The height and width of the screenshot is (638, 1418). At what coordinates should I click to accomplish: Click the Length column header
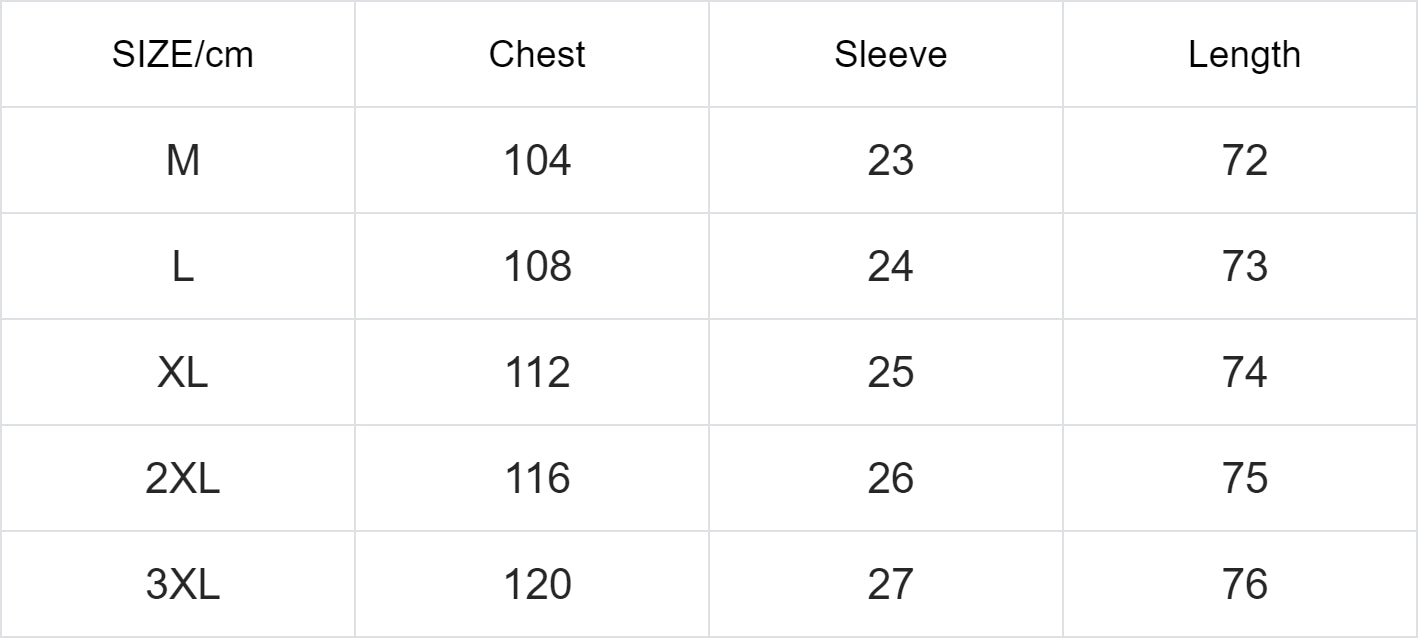click(1244, 54)
